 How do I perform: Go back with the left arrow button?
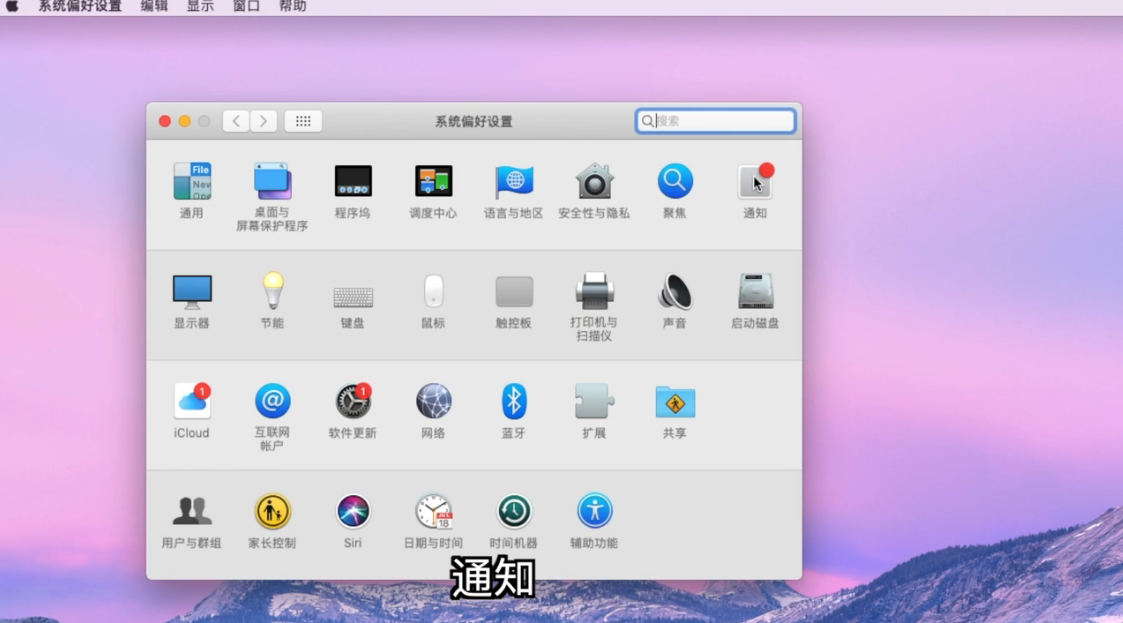(x=236, y=121)
